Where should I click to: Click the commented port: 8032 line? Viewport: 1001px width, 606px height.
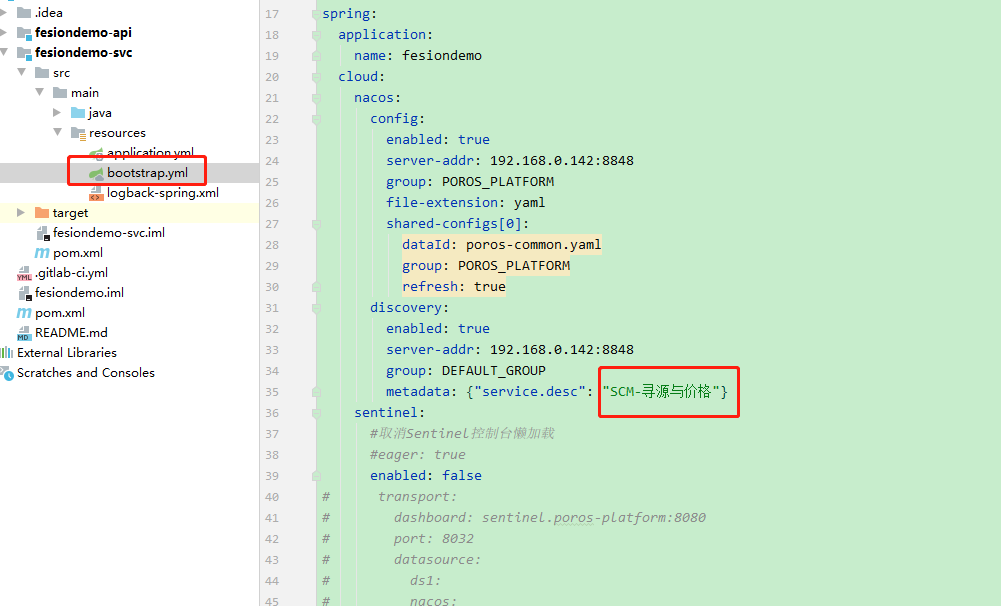pos(433,539)
